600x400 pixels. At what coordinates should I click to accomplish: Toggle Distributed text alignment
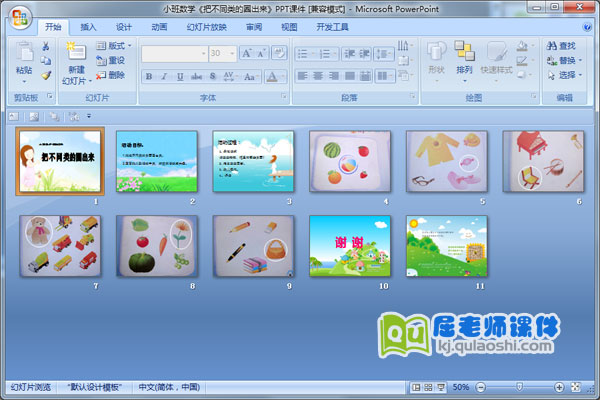pyautogui.click(x=365, y=76)
